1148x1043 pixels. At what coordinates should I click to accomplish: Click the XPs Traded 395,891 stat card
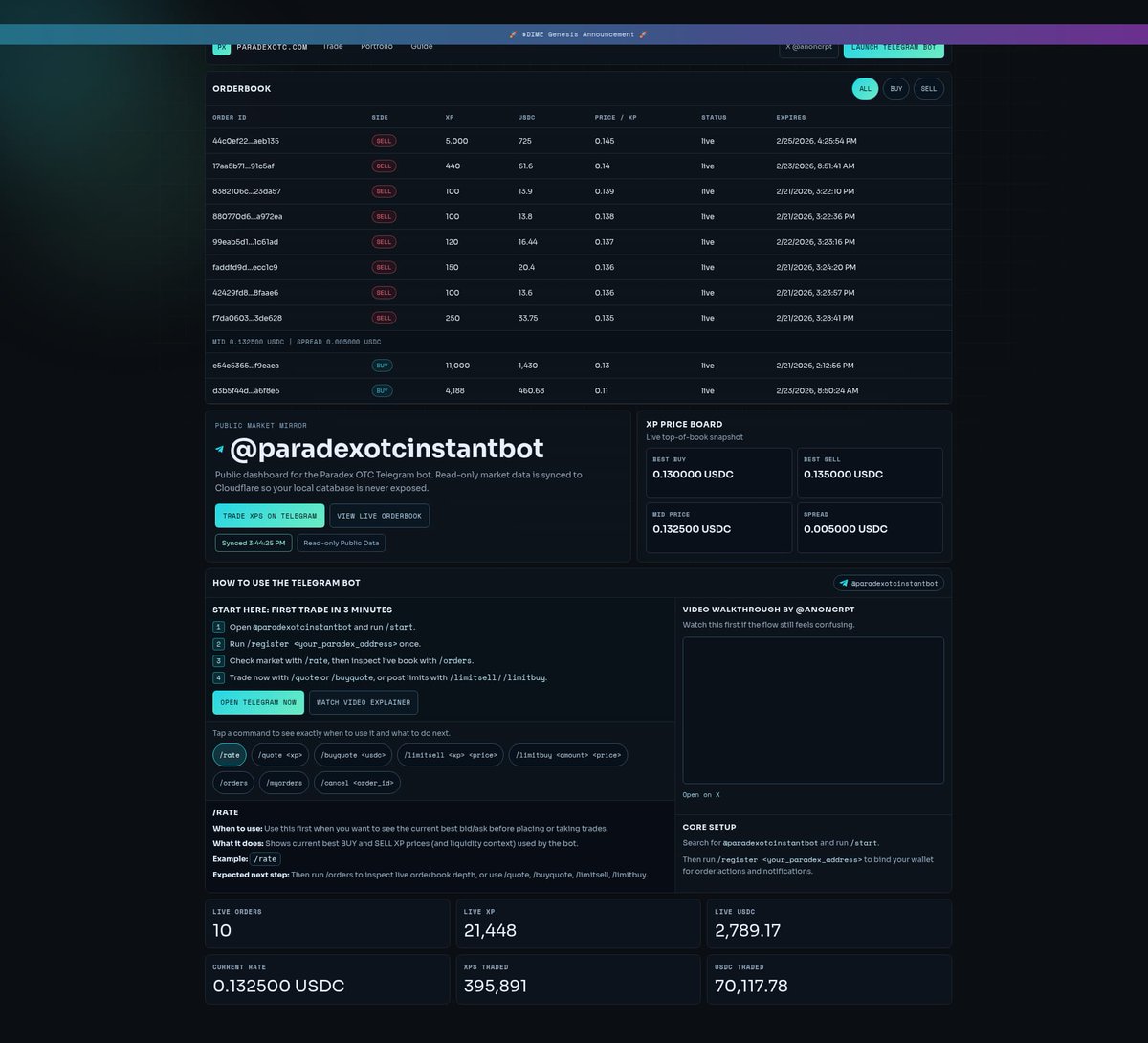(x=578, y=979)
